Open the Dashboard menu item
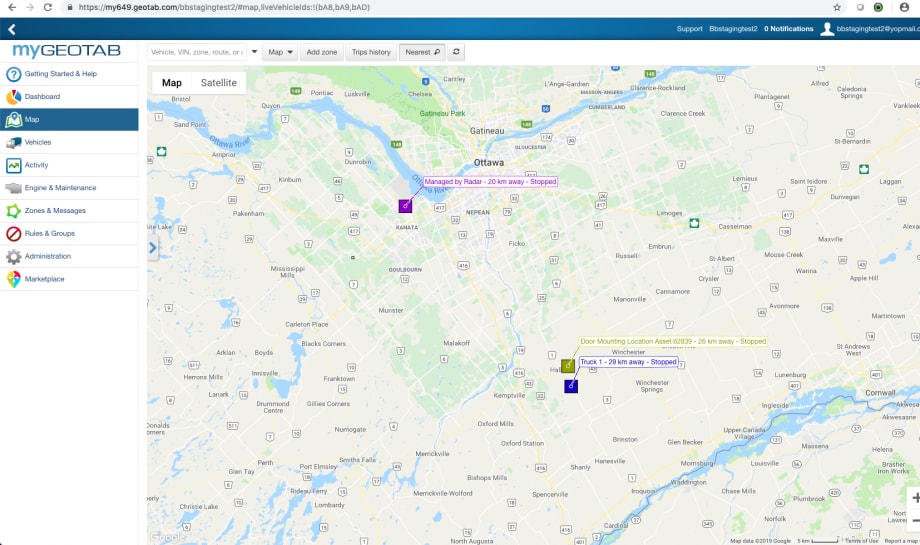Viewport: 920px width, 545px height. coord(69,97)
